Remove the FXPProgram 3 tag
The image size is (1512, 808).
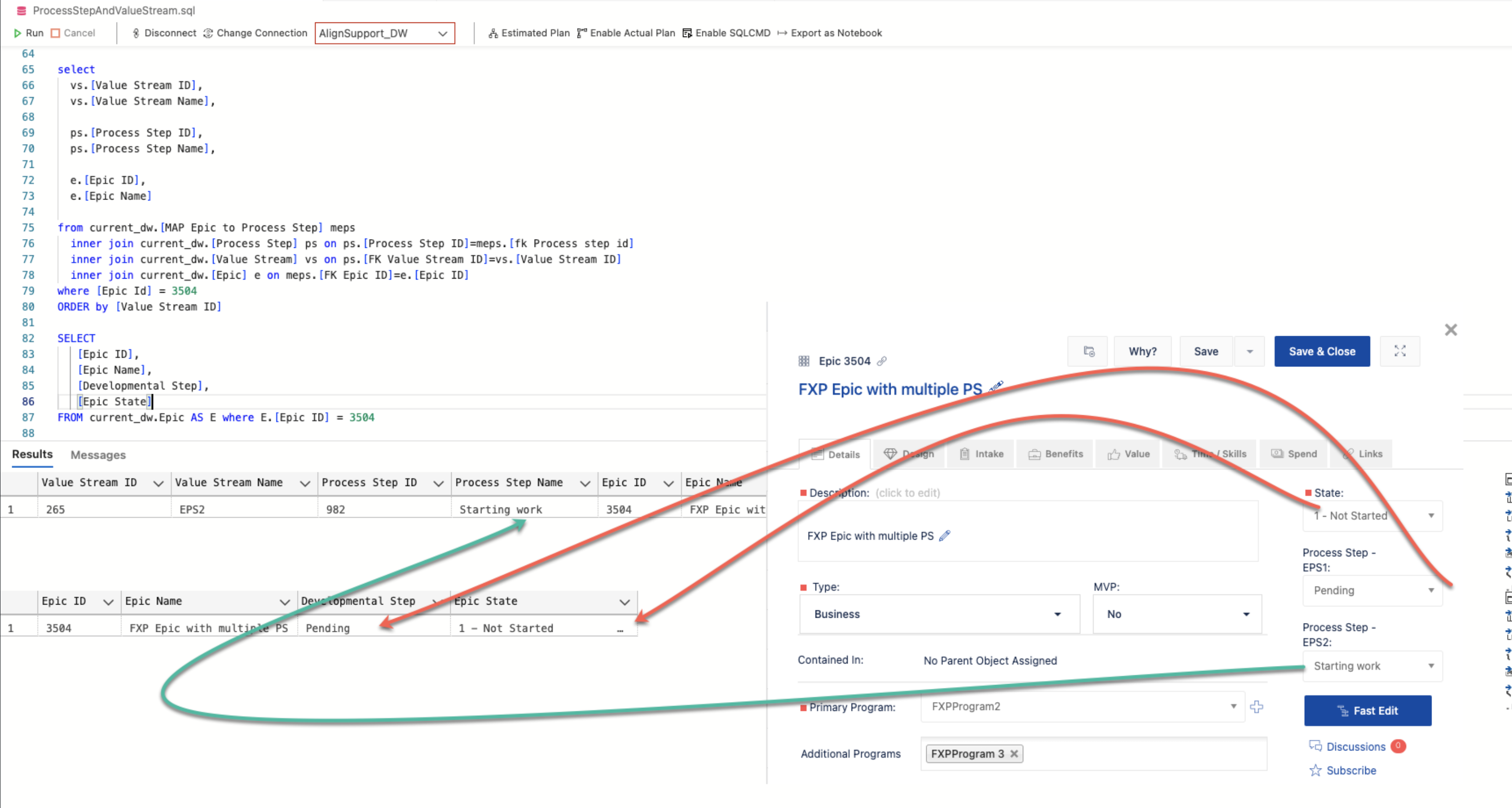tap(1014, 753)
